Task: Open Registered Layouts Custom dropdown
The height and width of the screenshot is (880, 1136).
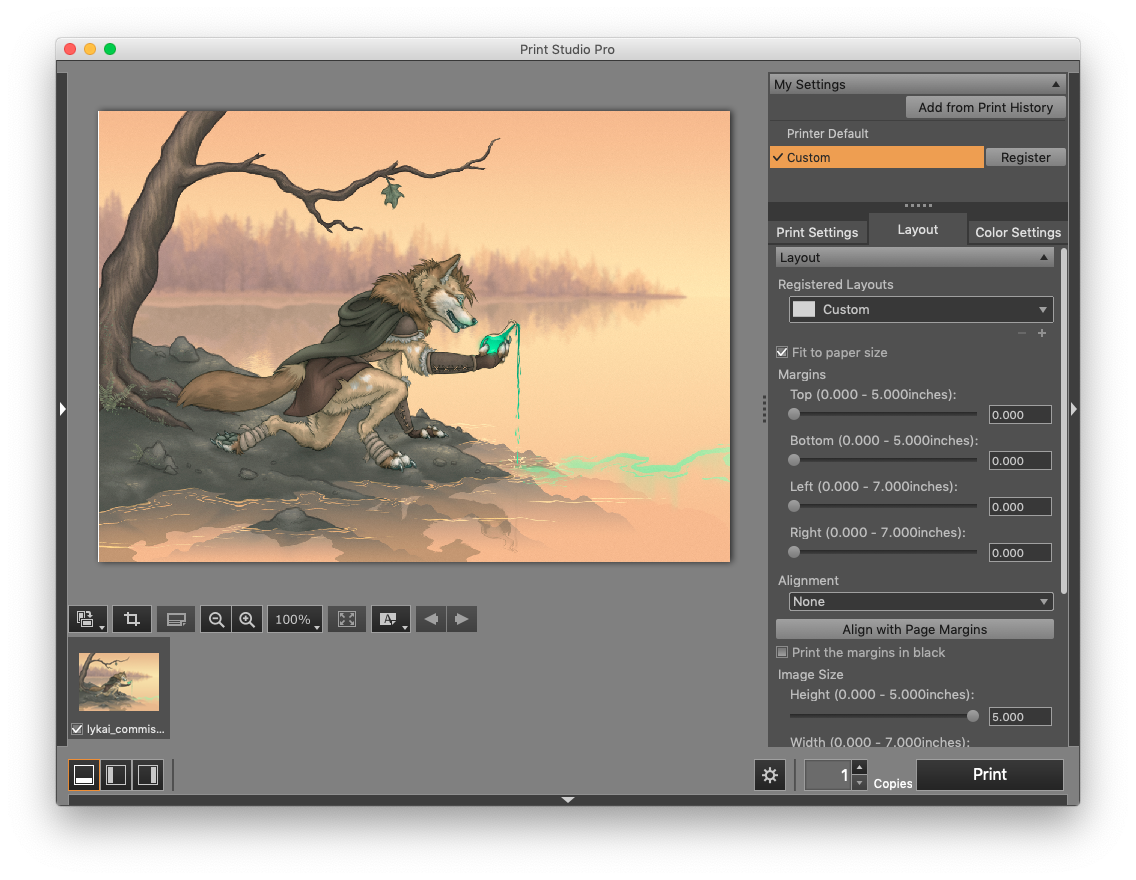Action: 921,309
